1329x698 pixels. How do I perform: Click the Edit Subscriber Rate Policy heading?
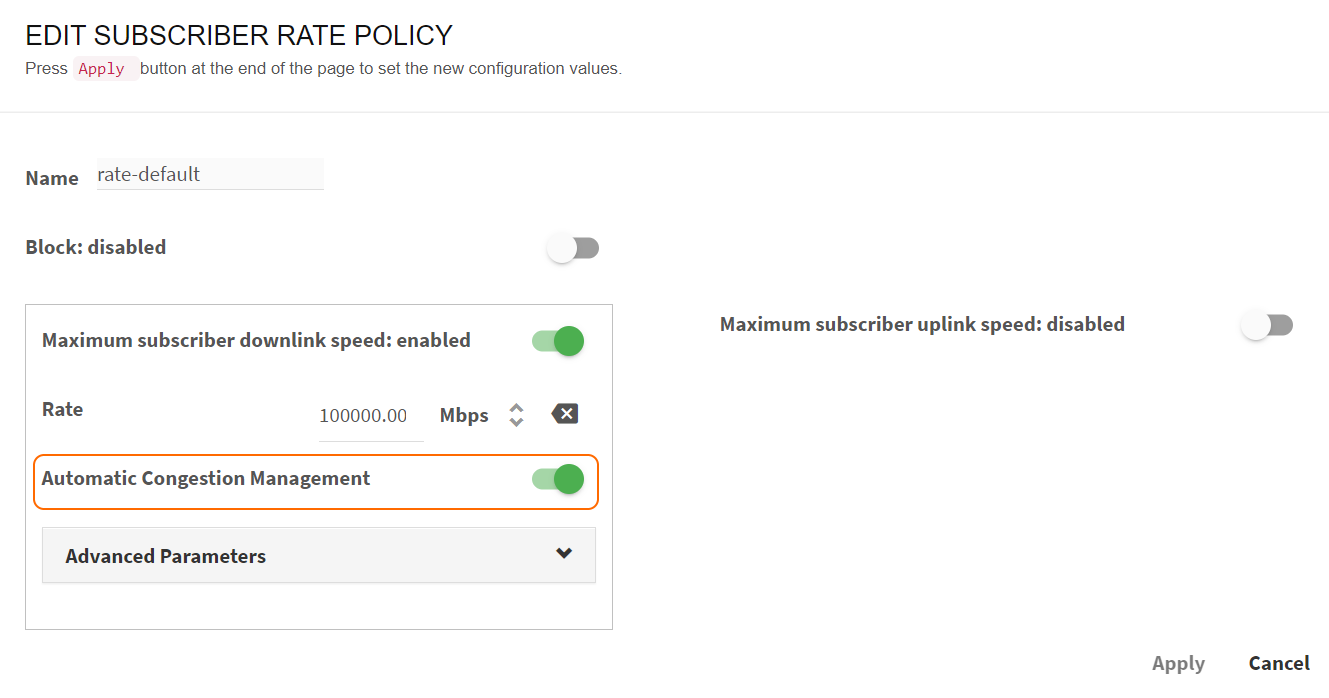click(x=239, y=36)
